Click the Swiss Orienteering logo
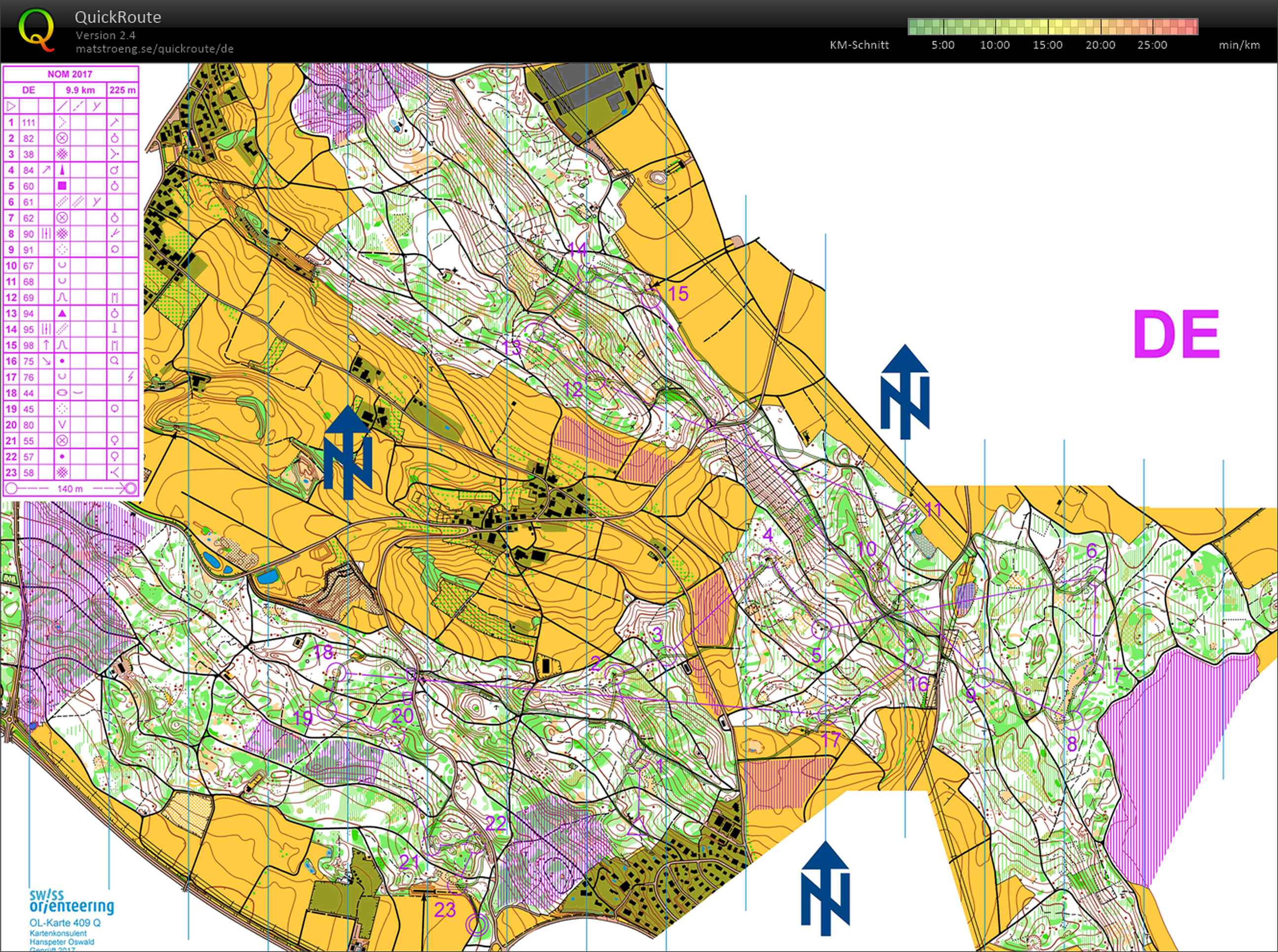Screen dimensions: 1278x952 [71, 903]
